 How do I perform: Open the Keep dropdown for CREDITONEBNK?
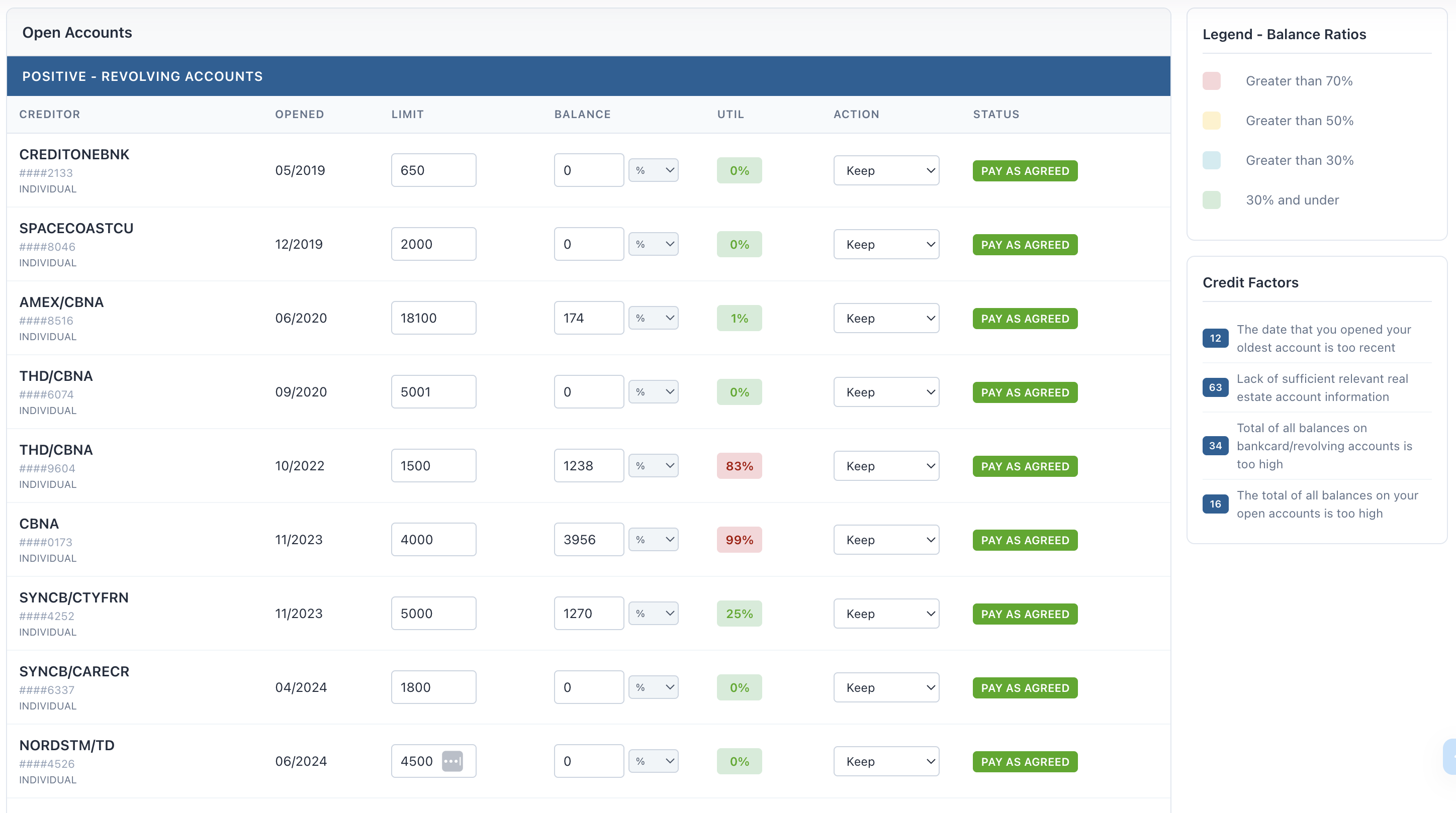tap(885, 170)
